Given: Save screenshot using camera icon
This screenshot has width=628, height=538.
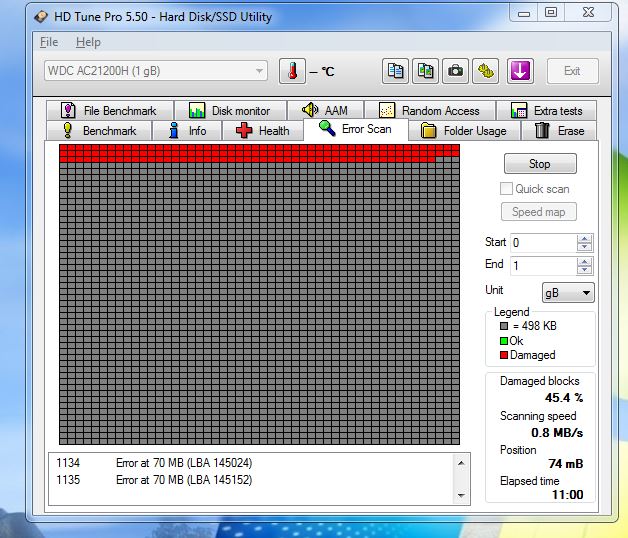Looking at the screenshot, I should pyautogui.click(x=455, y=71).
